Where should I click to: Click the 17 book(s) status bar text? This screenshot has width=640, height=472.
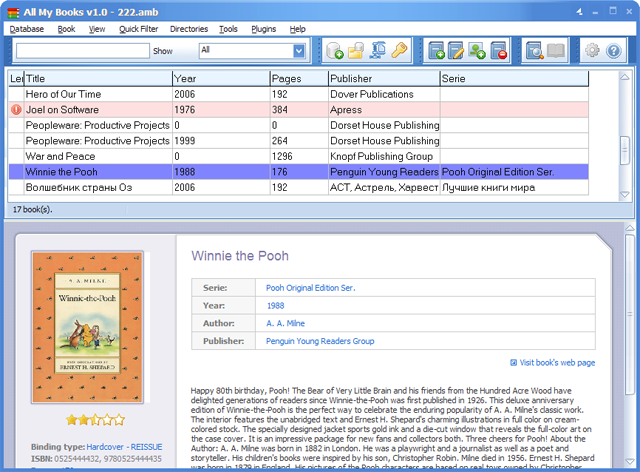[x=32, y=209]
